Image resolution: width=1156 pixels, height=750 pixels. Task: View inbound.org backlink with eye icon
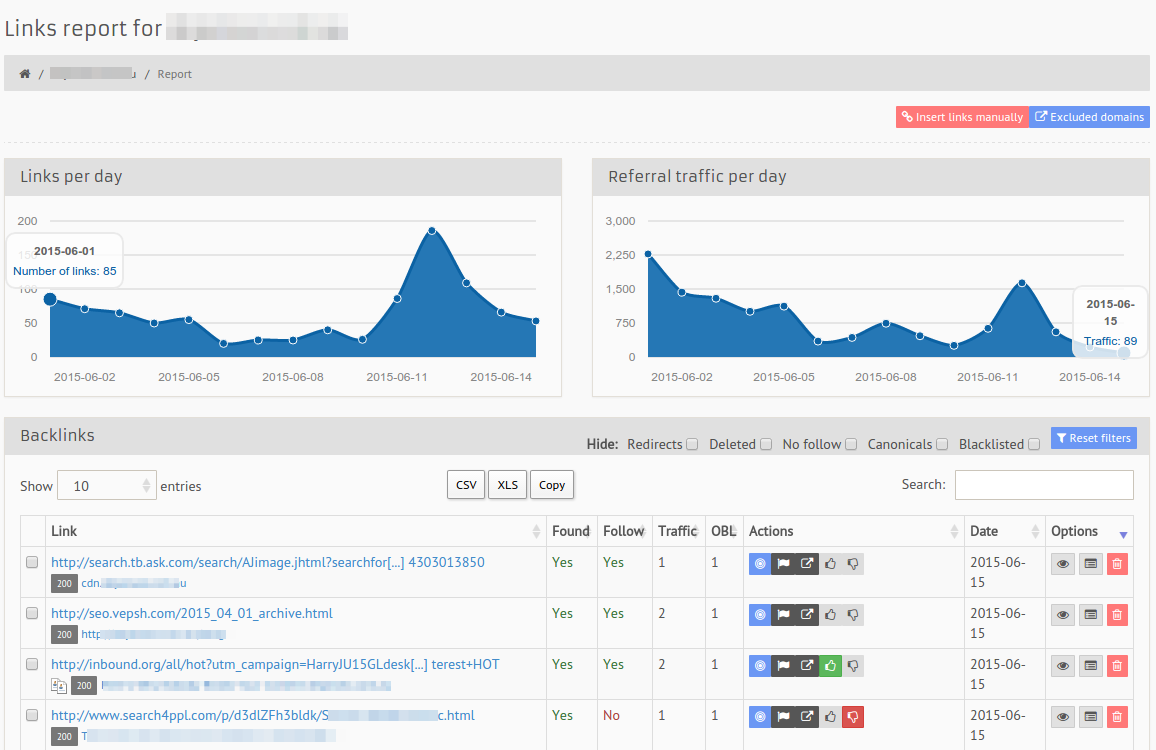click(1063, 665)
